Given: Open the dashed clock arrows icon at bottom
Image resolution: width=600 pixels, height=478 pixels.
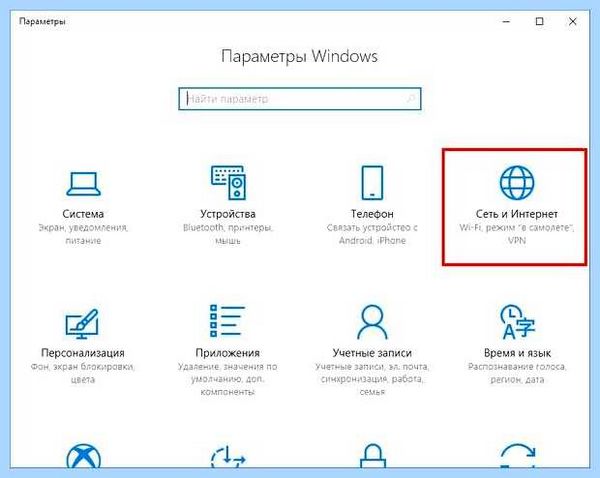Looking at the screenshot, I should [228, 456].
